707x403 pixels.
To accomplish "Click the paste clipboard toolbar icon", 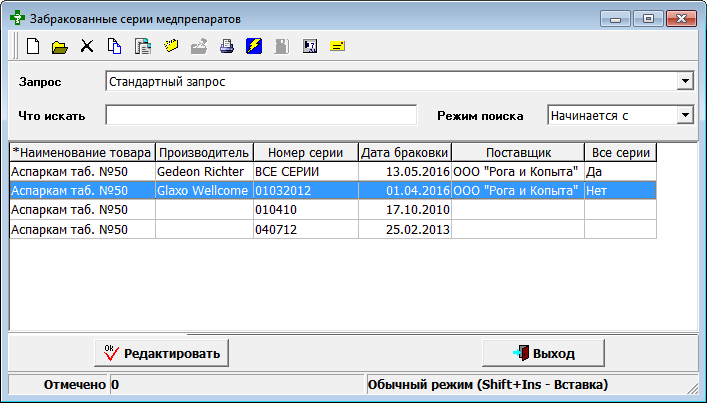I will 142,46.
